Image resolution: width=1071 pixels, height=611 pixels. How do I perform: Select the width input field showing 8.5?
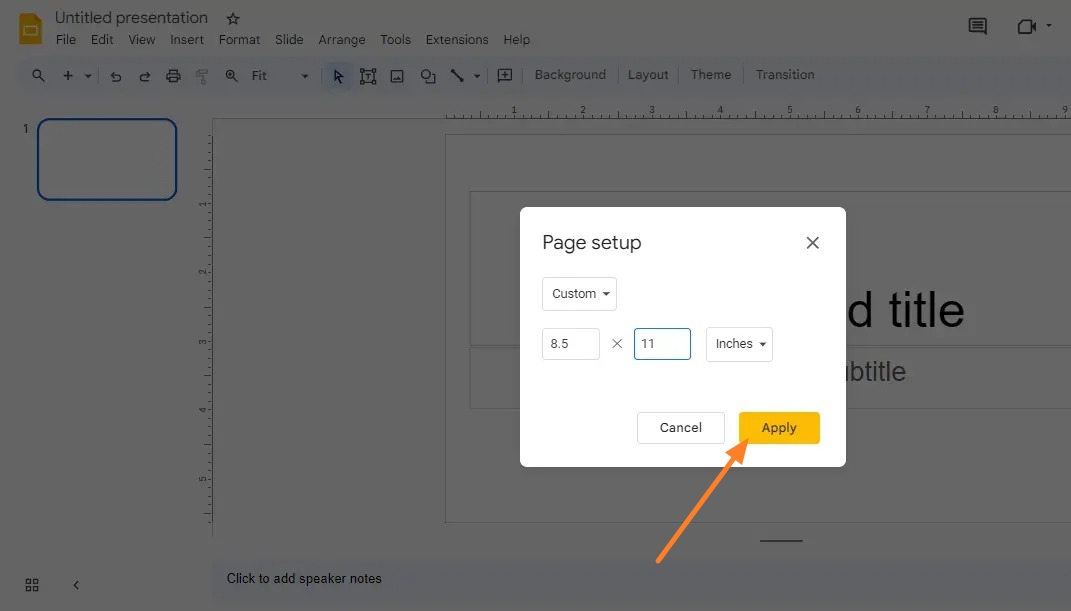[570, 344]
